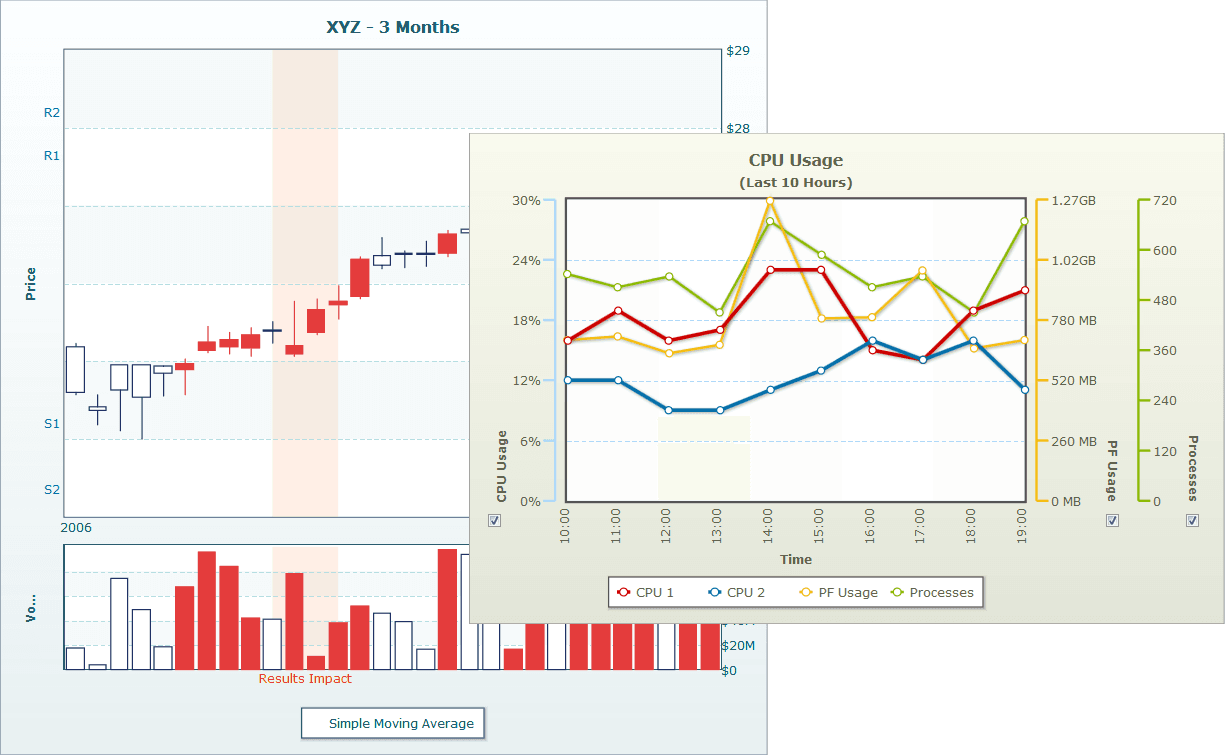The image size is (1225, 756).
Task: Click the first volume bar in the XYZ chart
Action: point(75,658)
